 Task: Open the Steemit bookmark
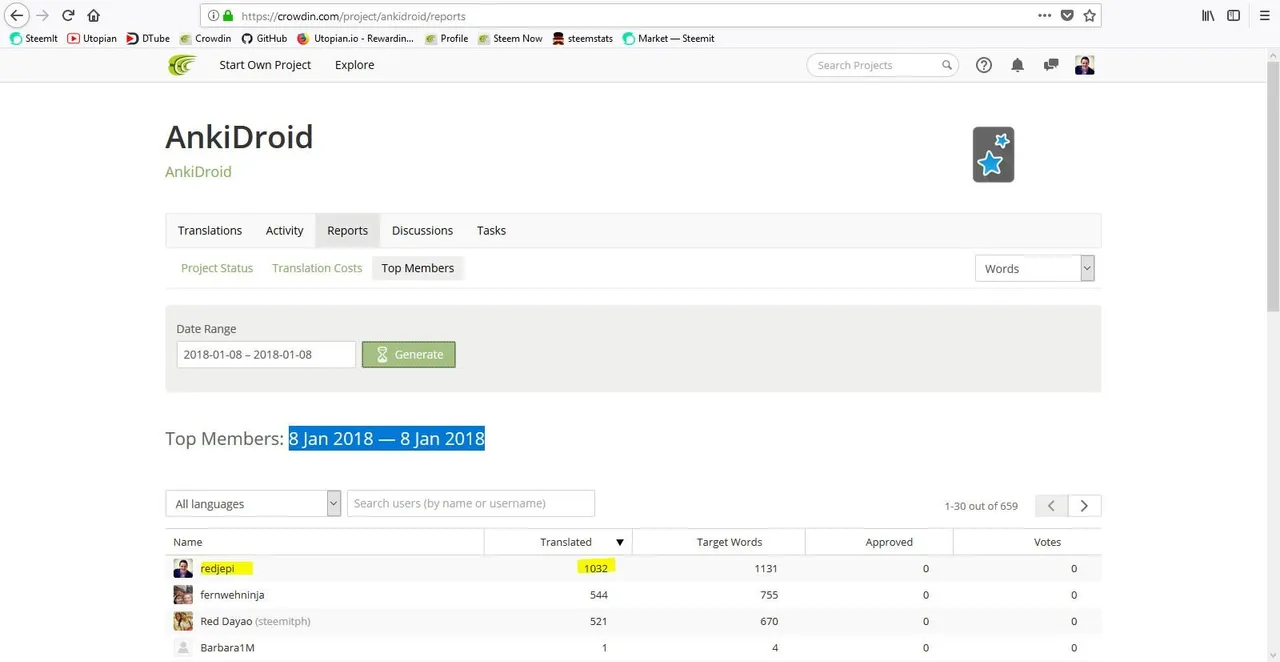click(34, 38)
